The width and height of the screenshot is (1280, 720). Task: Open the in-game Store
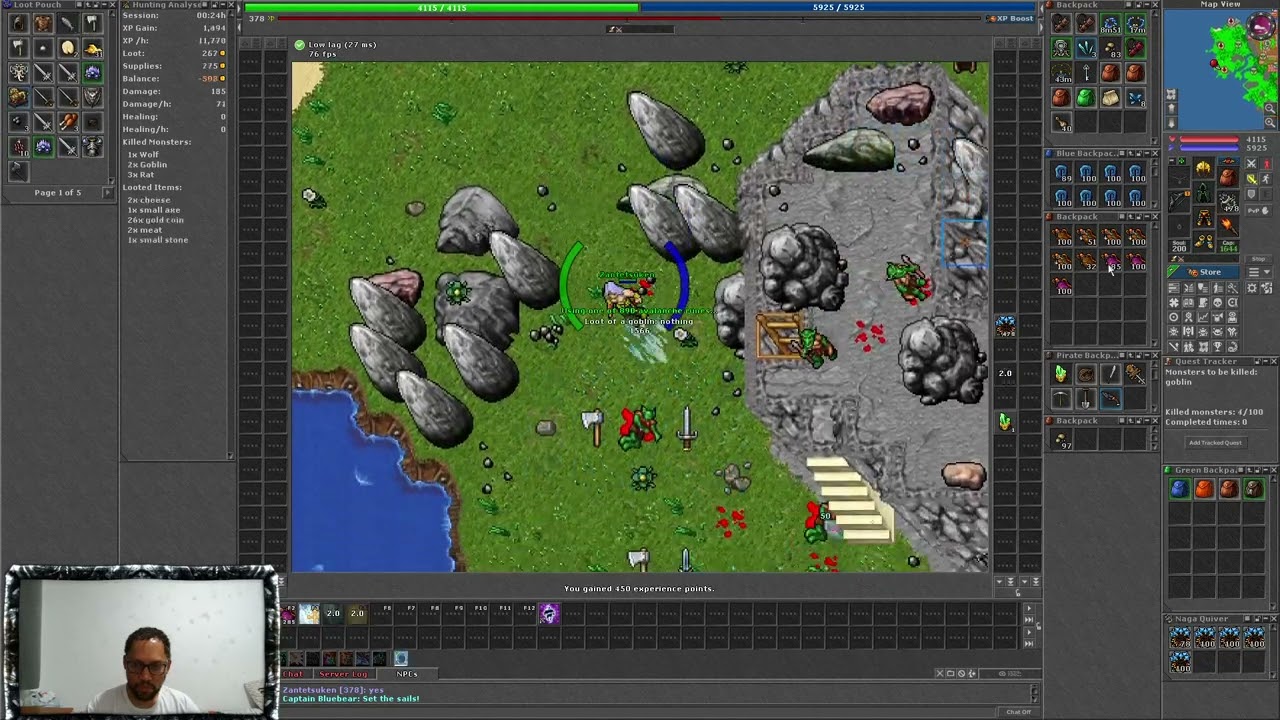[x=1203, y=272]
